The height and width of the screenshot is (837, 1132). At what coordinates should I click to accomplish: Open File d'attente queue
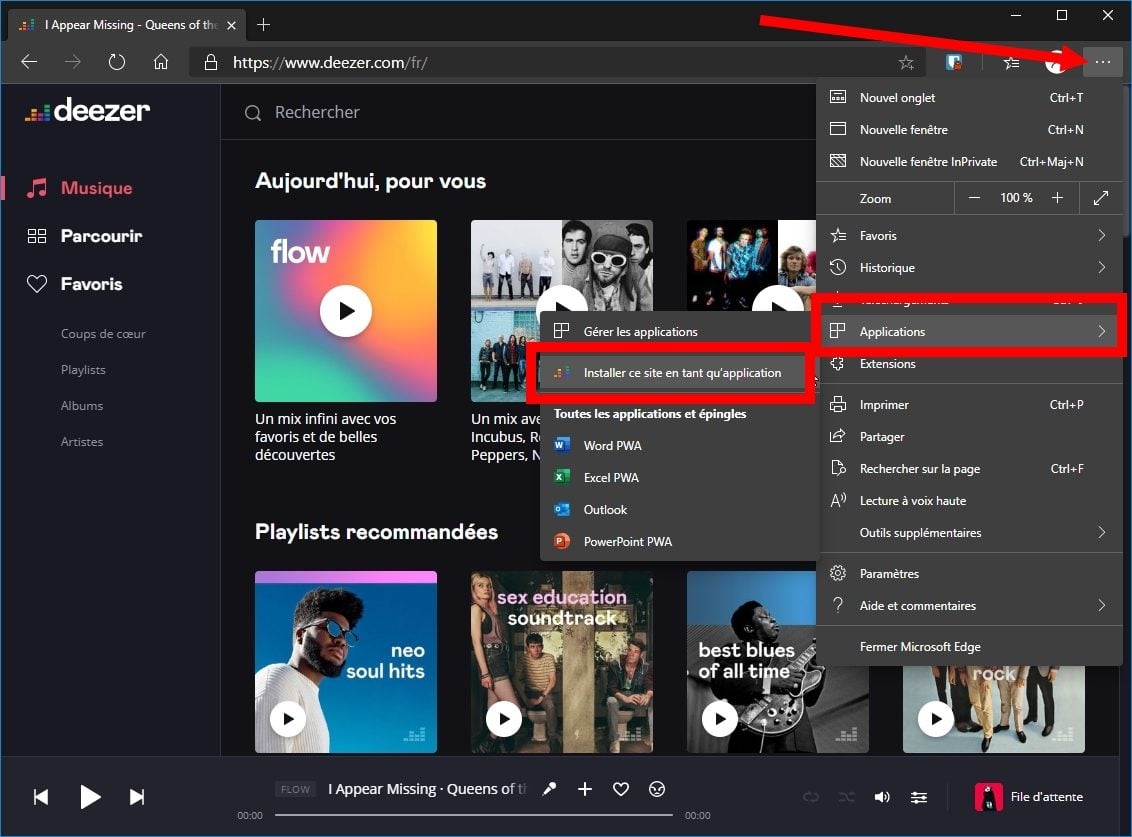[x=1029, y=797]
